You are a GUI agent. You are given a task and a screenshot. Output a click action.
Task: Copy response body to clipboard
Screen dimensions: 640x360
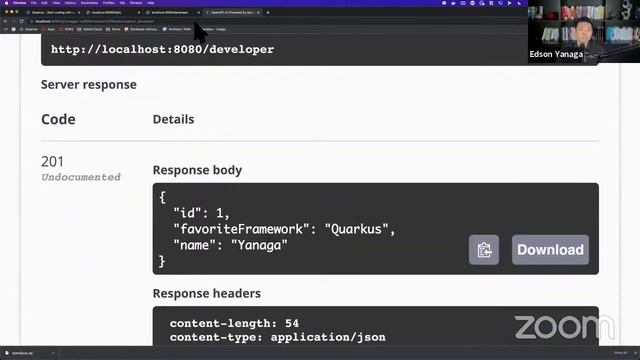click(484, 250)
